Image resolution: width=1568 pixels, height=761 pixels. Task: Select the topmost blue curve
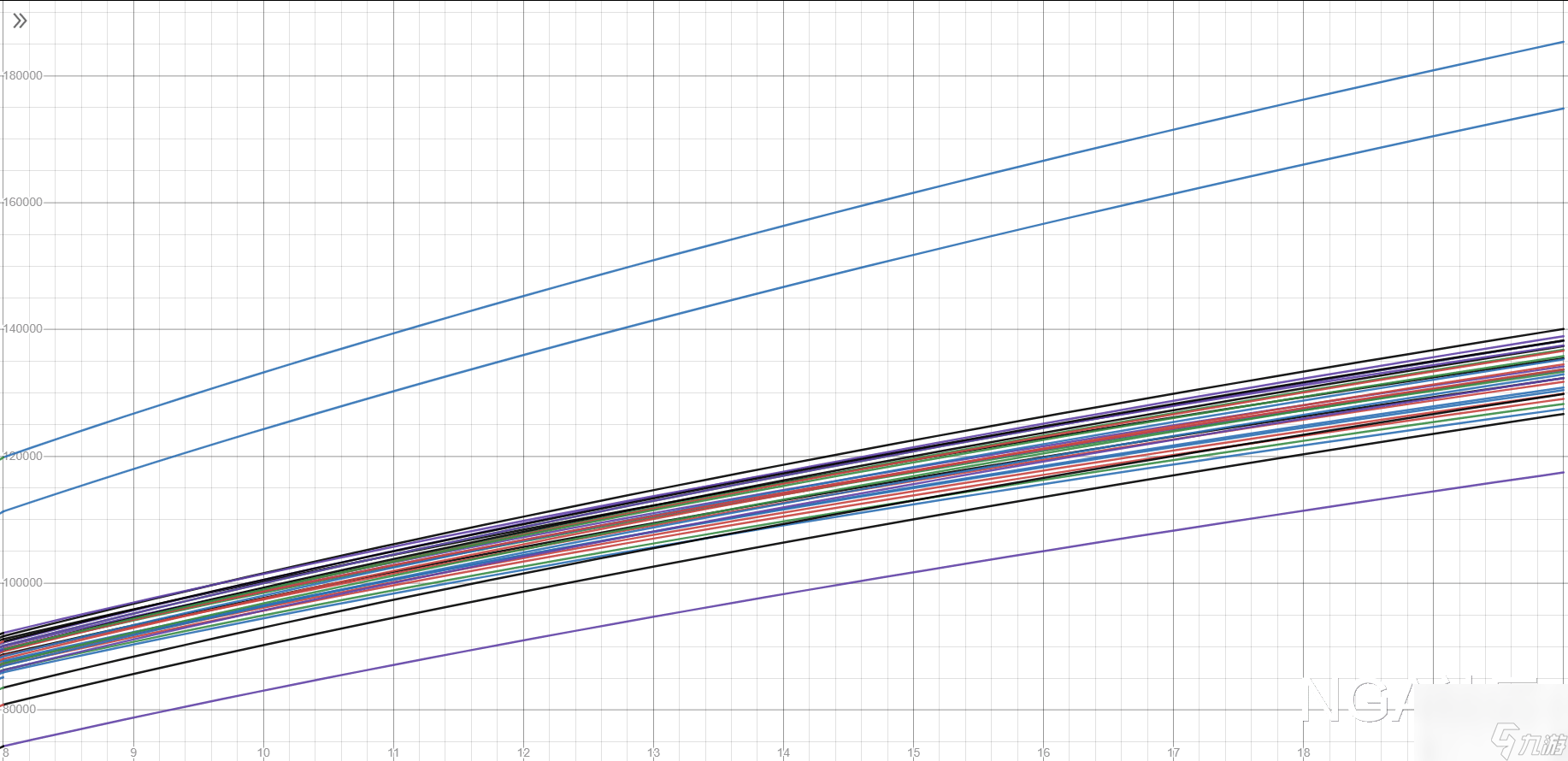783,226
